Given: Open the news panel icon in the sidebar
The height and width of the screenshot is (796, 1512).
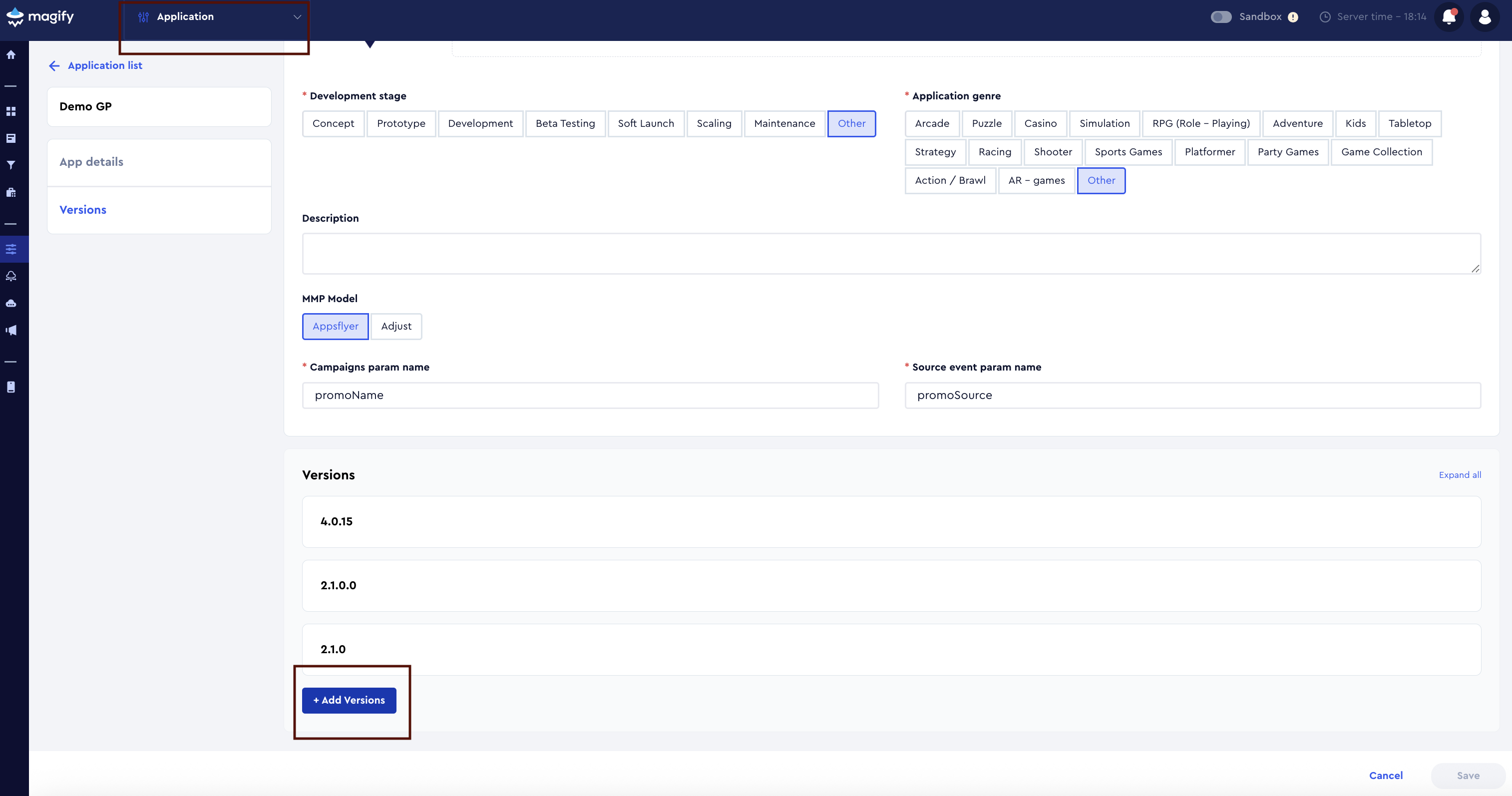Looking at the screenshot, I should pos(11,138).
